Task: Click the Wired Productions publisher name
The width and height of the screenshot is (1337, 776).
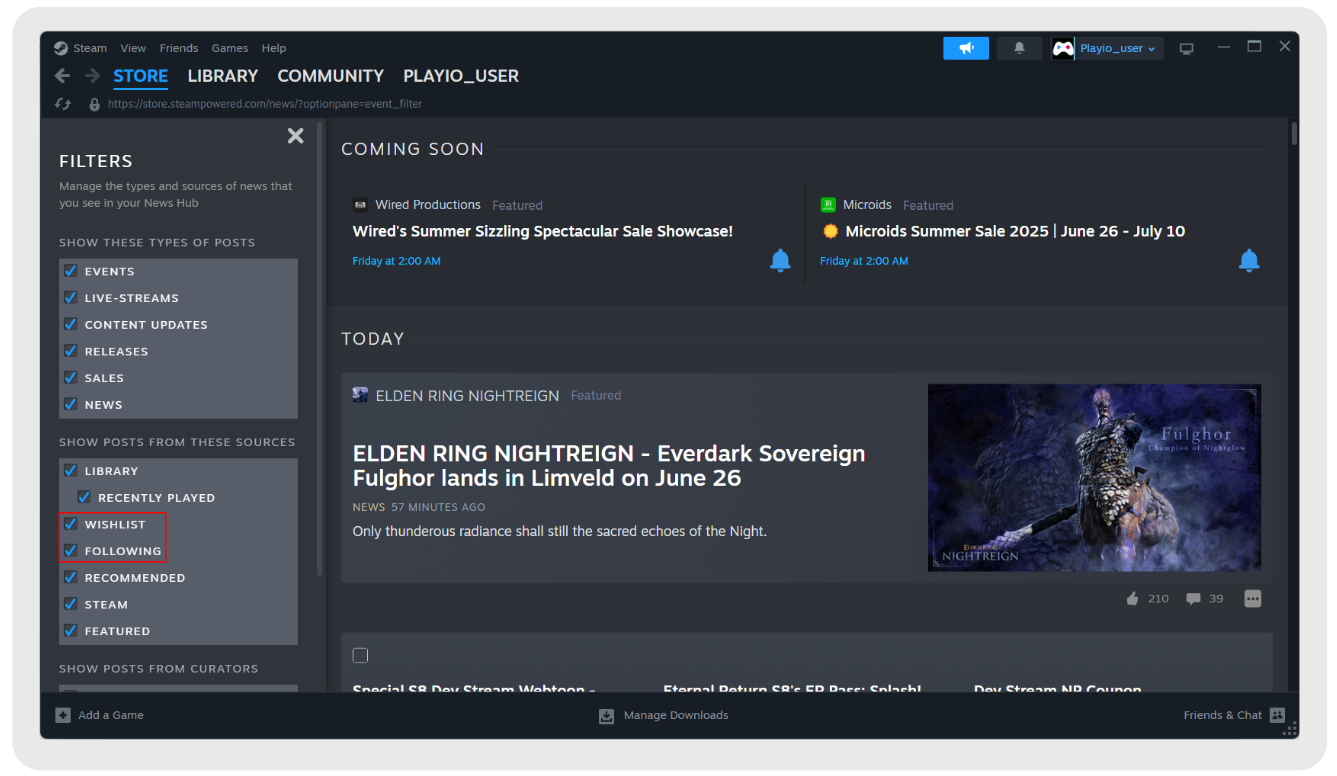Action: tap(428, 205)
